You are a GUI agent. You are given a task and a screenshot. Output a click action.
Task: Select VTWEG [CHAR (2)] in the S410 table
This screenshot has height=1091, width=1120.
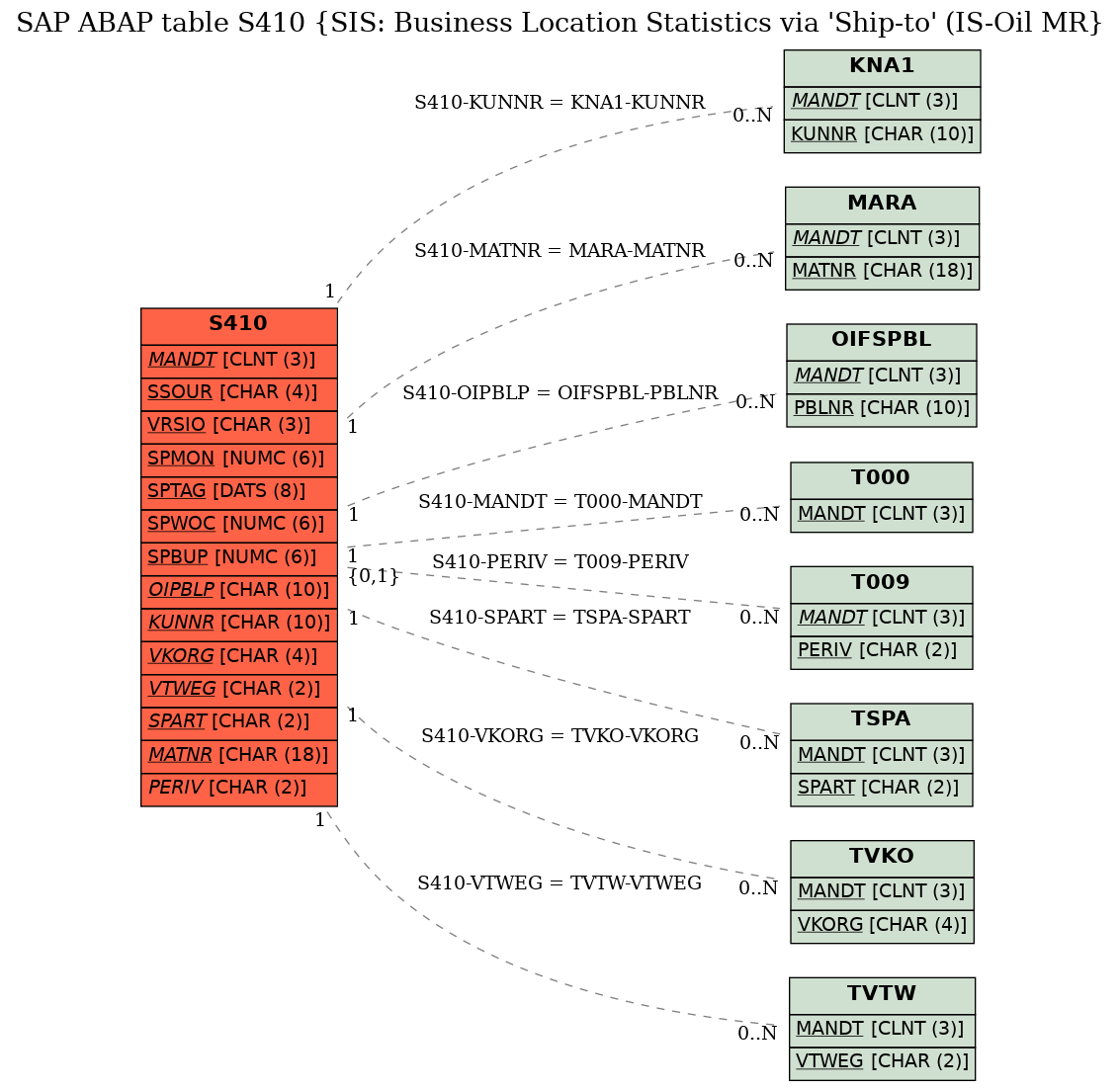[238, 689]
